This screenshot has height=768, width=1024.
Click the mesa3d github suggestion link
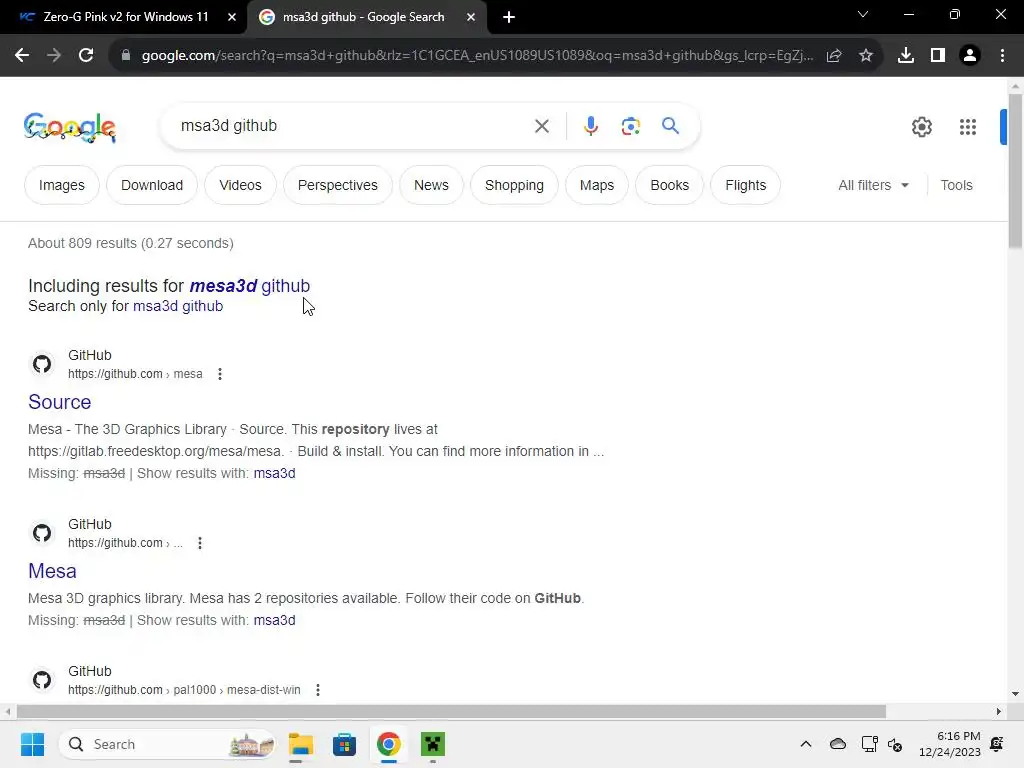[x=249, y=286]
